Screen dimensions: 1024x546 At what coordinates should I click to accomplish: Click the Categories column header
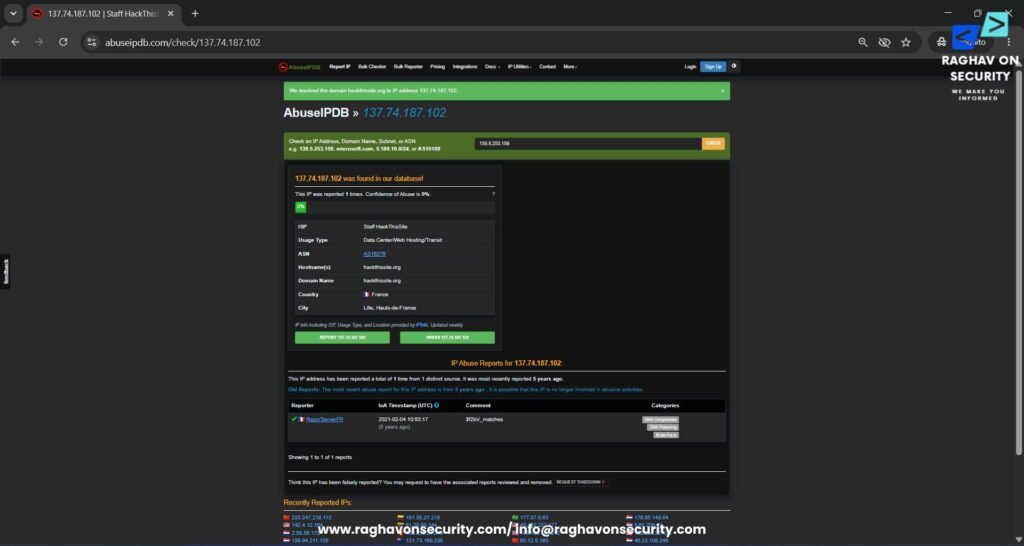point(665,406)
